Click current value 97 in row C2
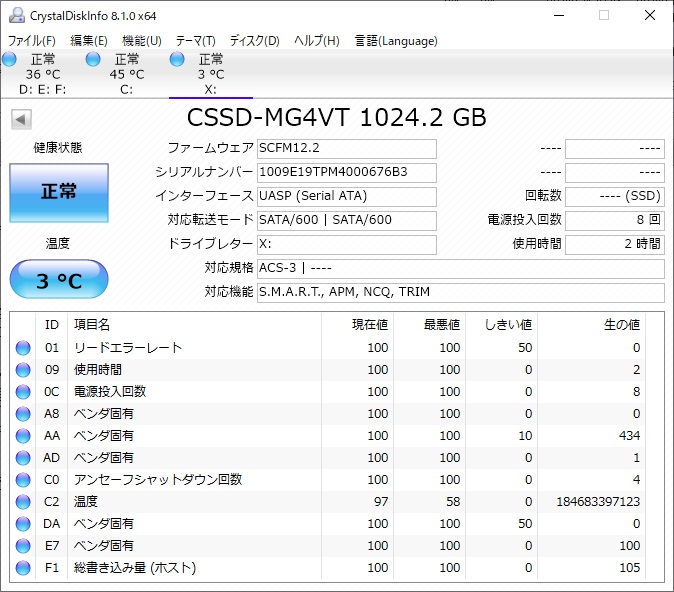Viewport: 674px width, 592px height. [x=381, y=502]
